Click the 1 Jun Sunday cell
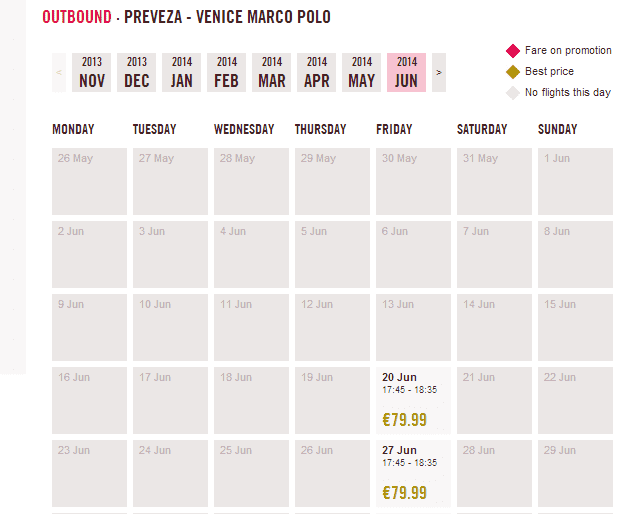Viewport: 636px width, 514px height. [x=575, y=181]
